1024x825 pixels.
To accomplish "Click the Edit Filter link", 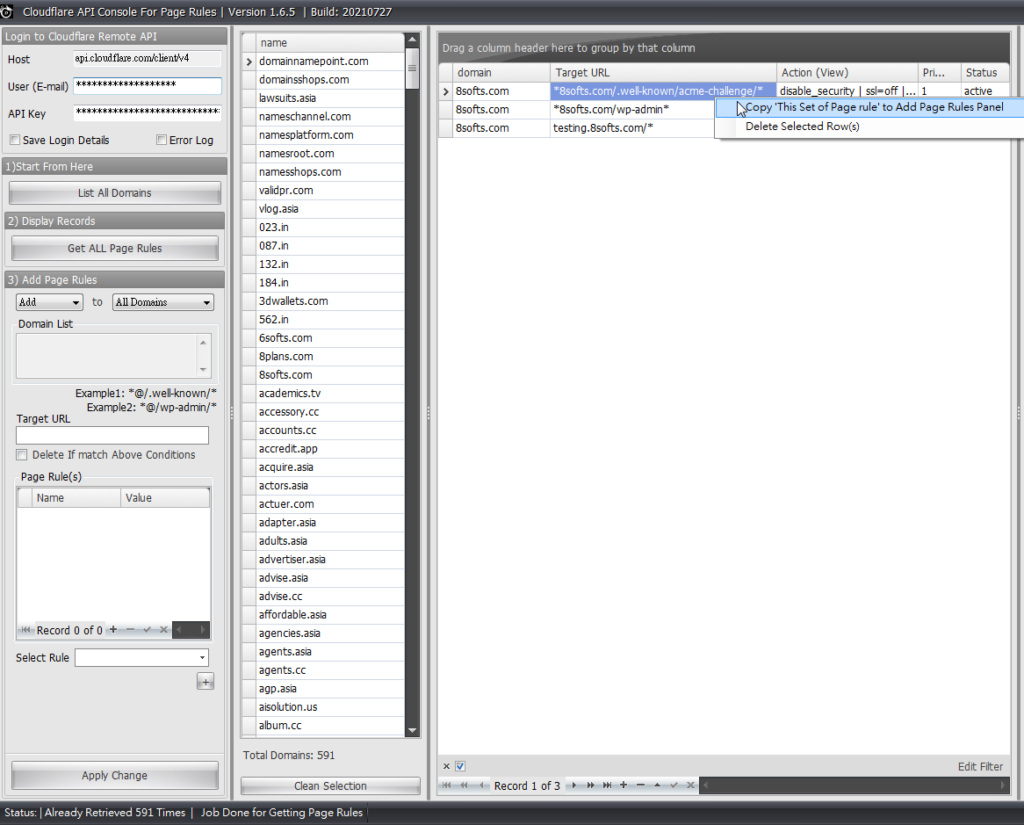I will point(979,766).
